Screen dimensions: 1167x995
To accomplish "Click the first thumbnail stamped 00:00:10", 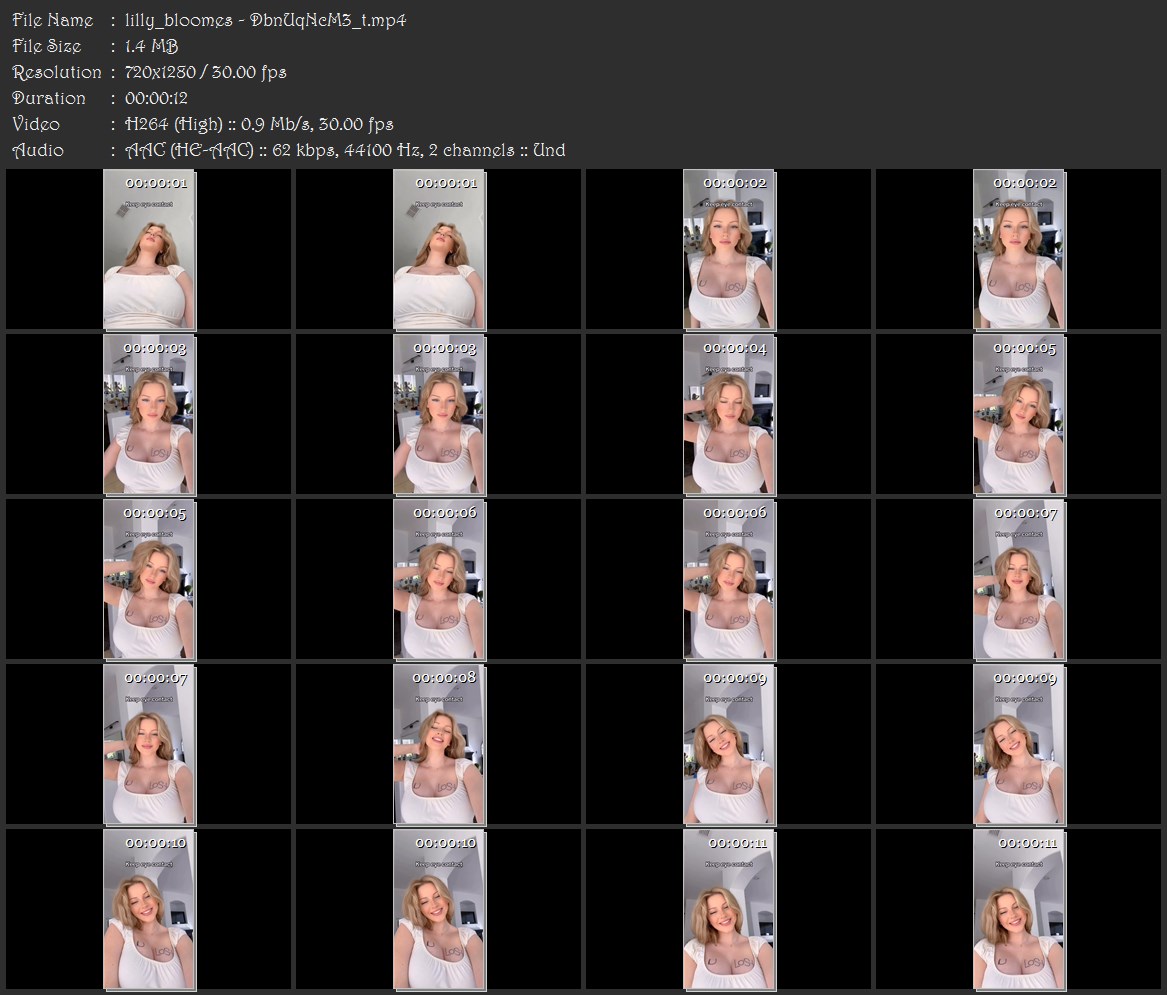I will [149, 910].
